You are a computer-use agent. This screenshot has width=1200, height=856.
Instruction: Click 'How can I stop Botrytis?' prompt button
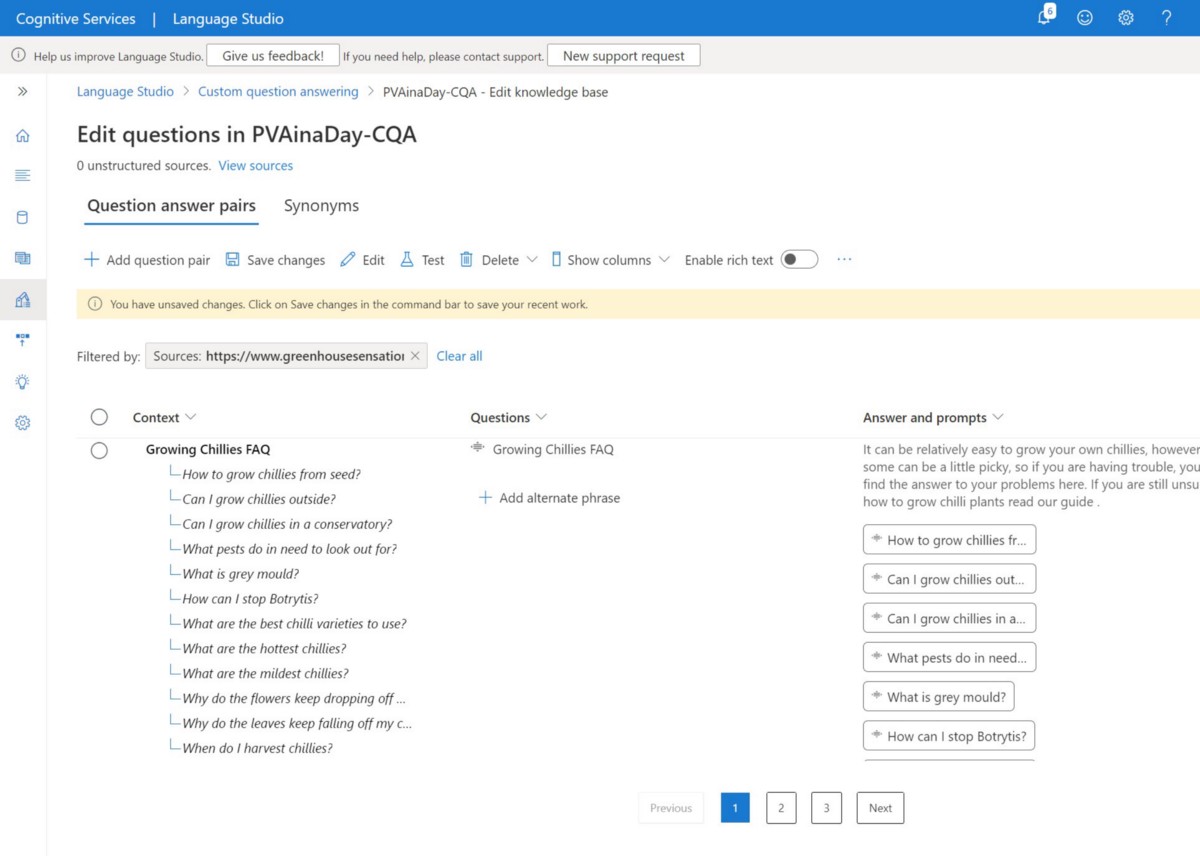(949, 737)
